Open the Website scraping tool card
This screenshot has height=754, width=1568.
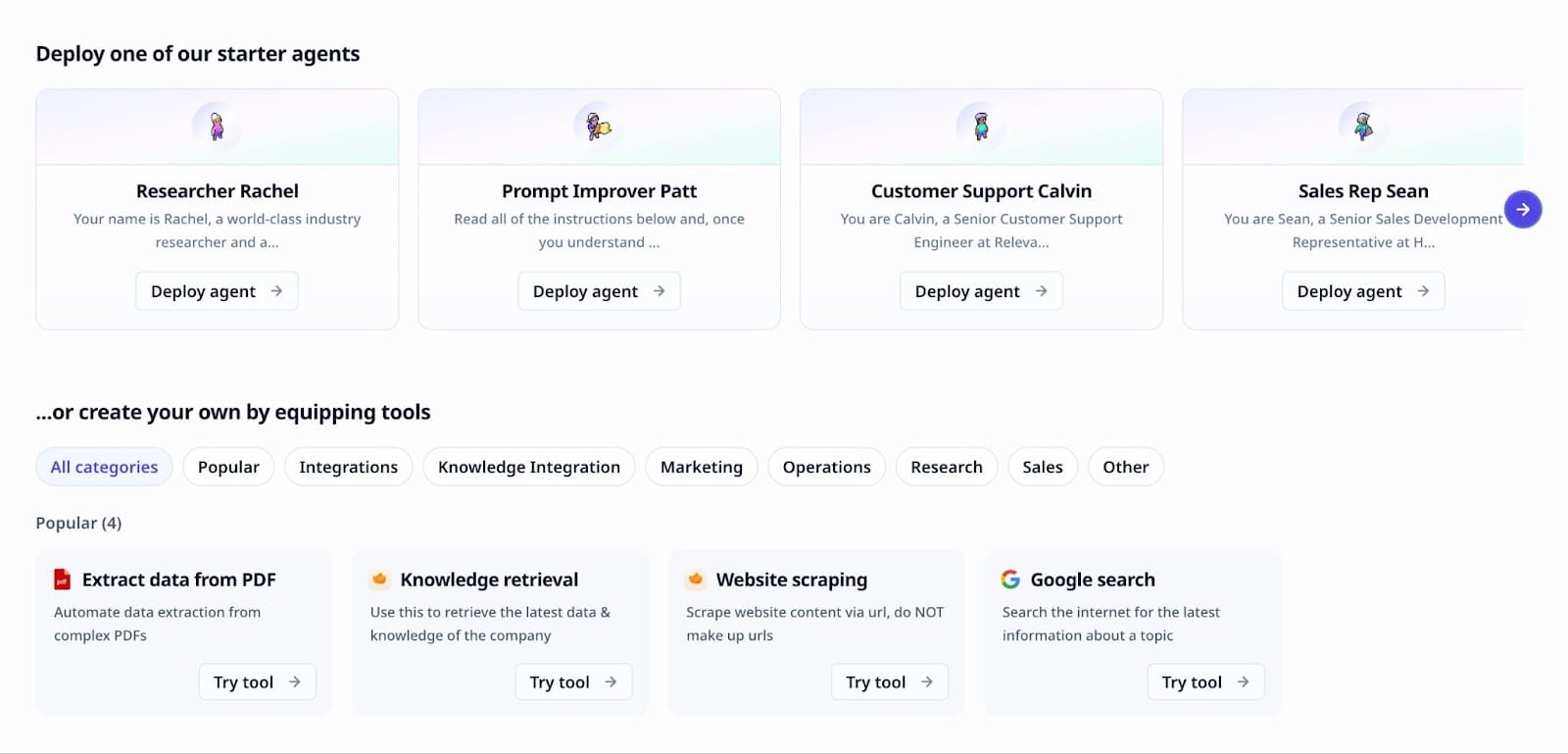tap(792, 579)
